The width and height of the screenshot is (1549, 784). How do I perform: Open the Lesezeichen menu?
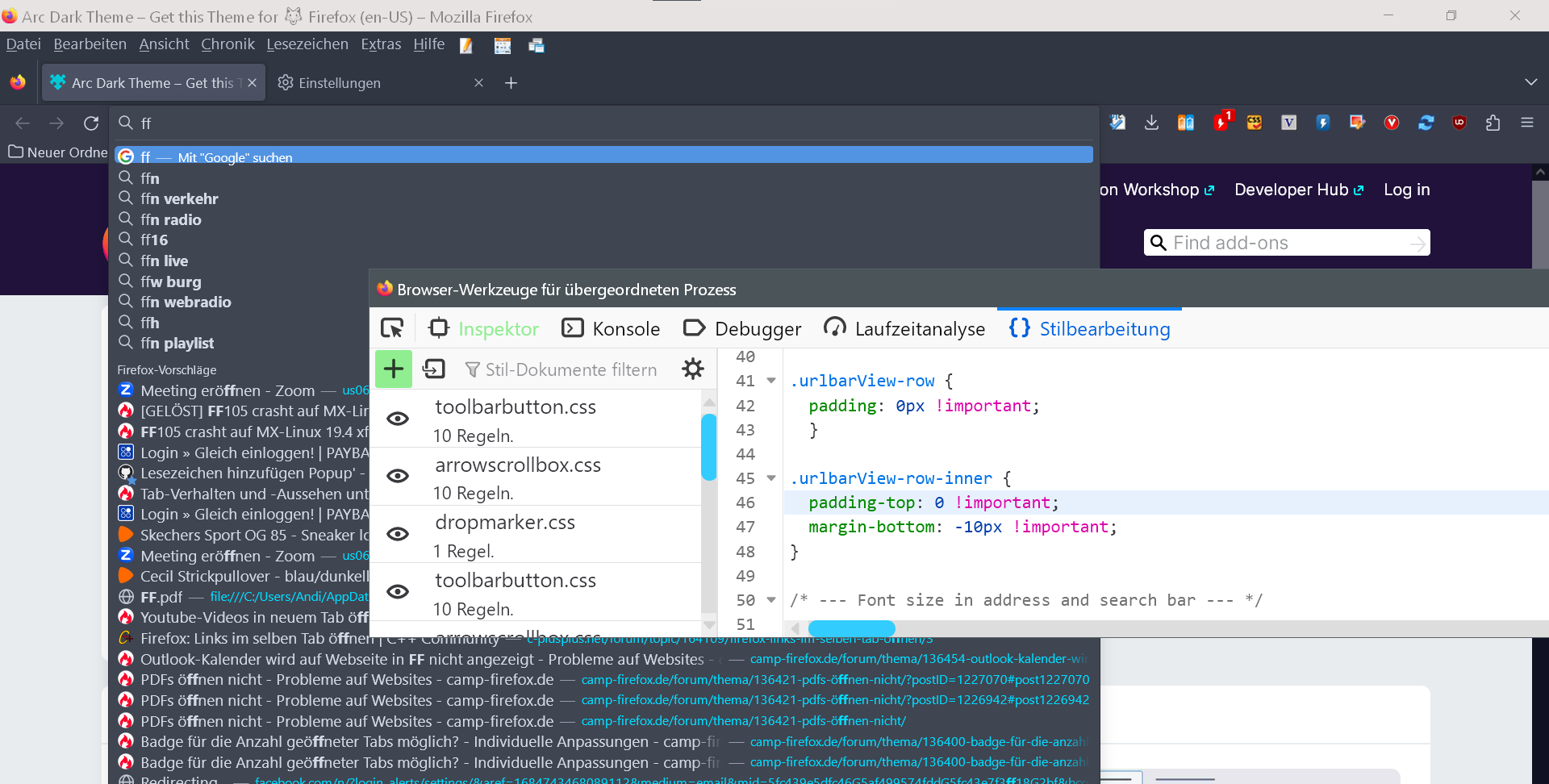pyautogui.click(x=307, y=44)
